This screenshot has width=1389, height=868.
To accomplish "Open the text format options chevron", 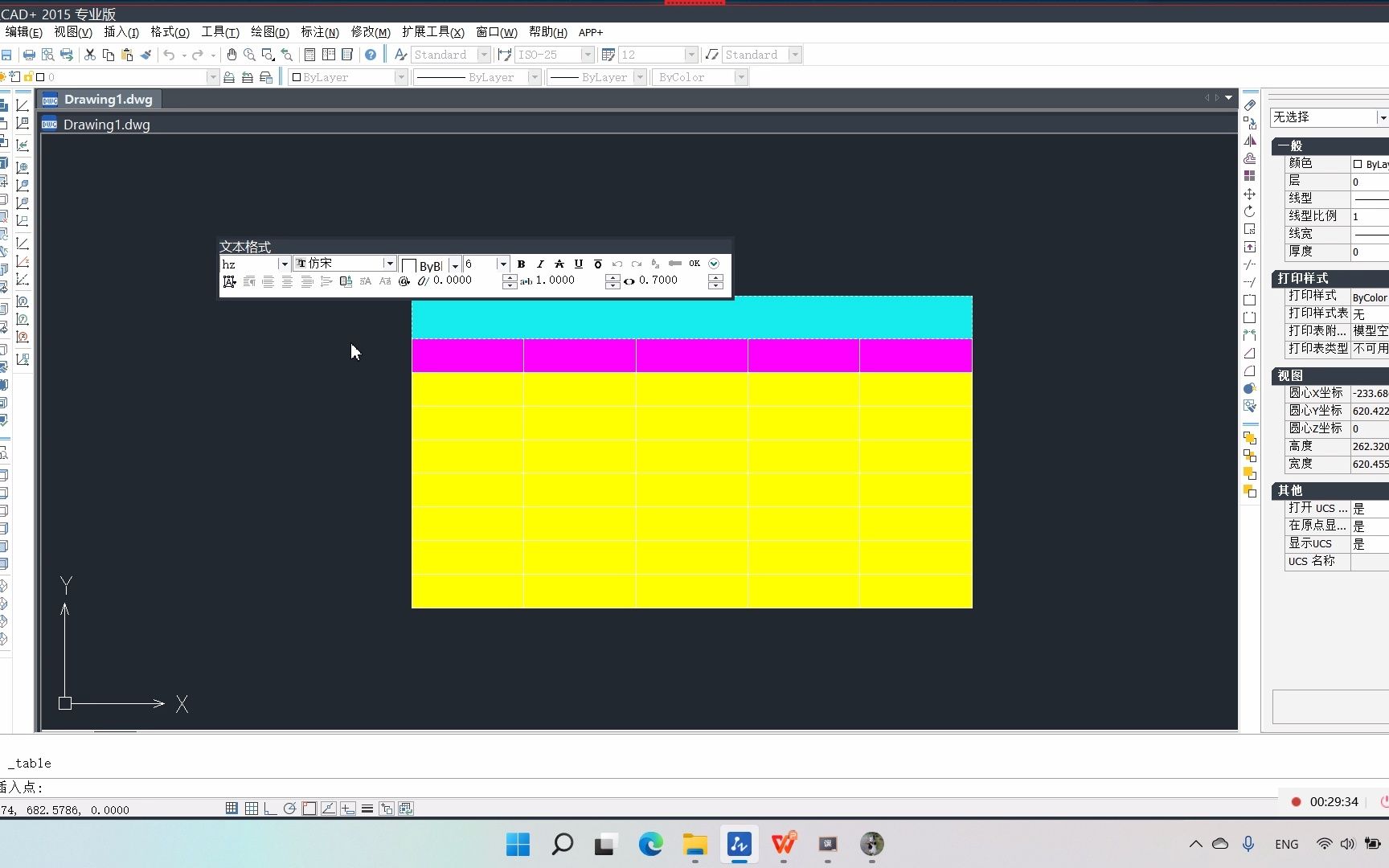I will pos(714,264).
